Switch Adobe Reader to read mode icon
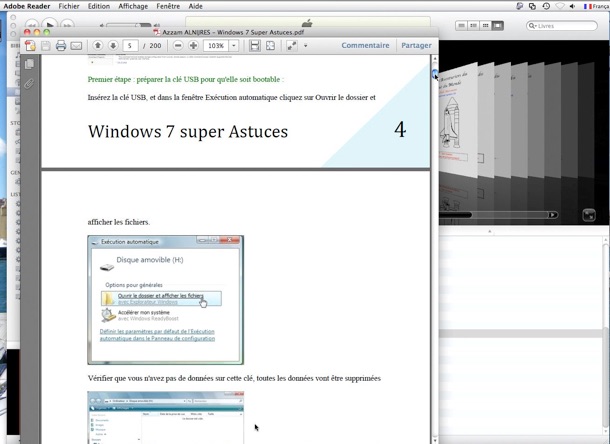 point(292,46)
